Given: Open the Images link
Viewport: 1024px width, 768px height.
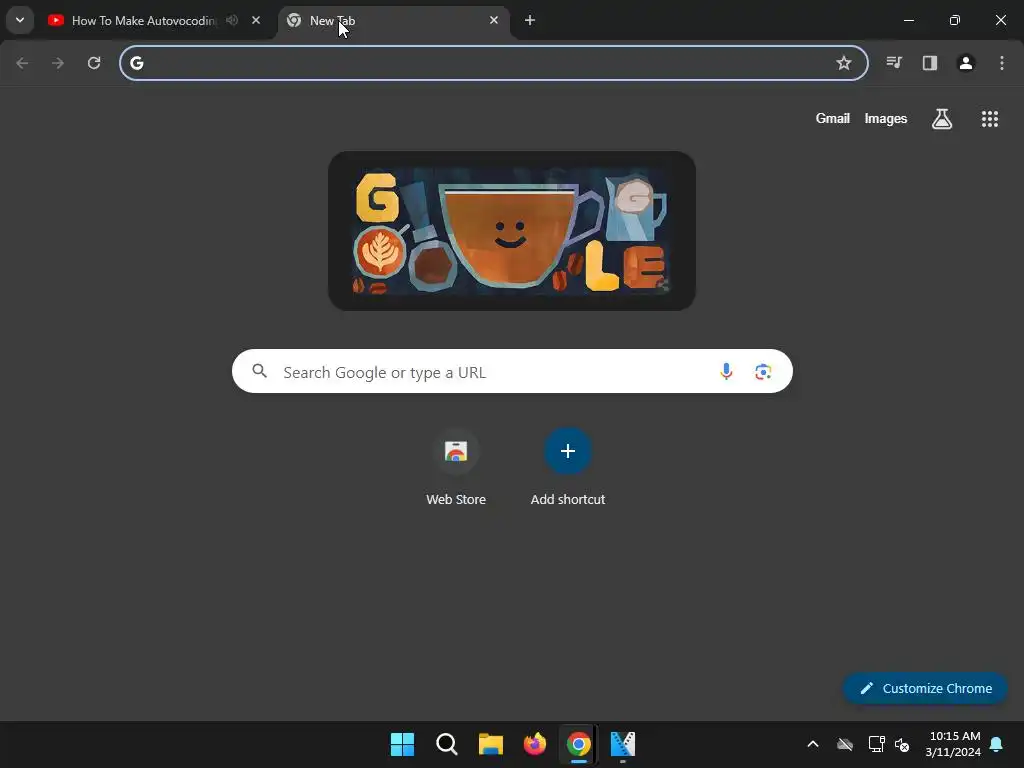Looking at the screenshot, I should coord(886,118).
